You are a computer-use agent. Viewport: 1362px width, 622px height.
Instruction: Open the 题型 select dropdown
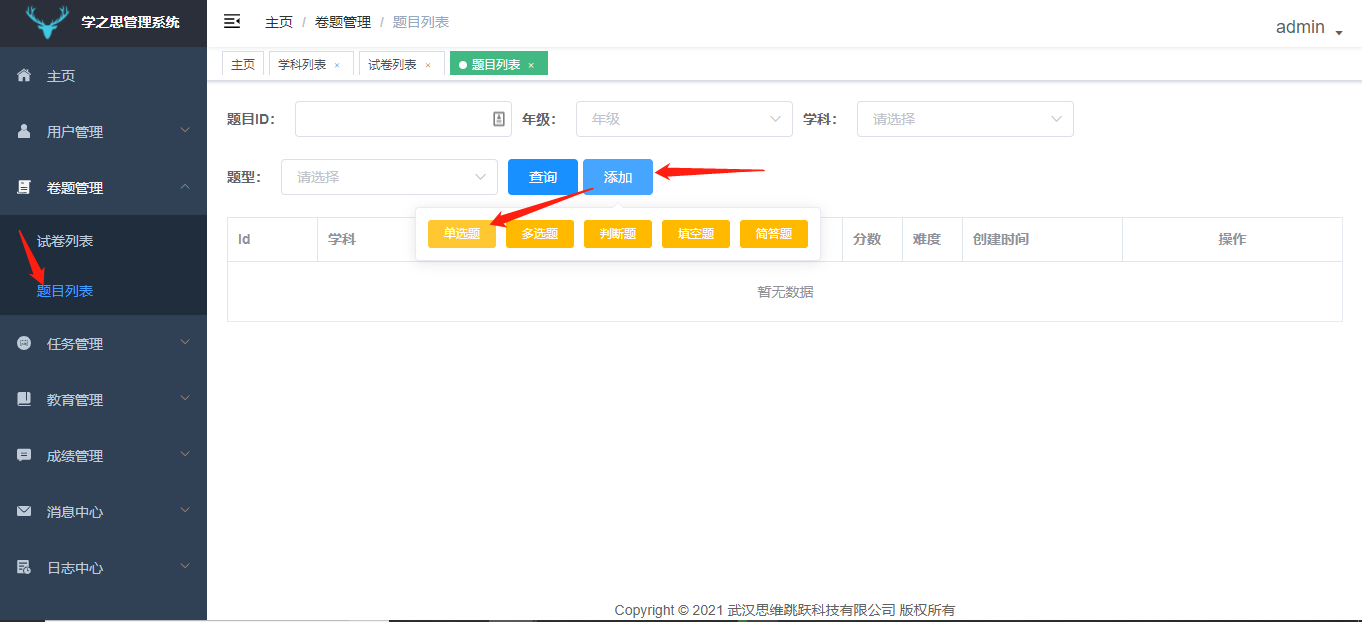click(389, 177)
